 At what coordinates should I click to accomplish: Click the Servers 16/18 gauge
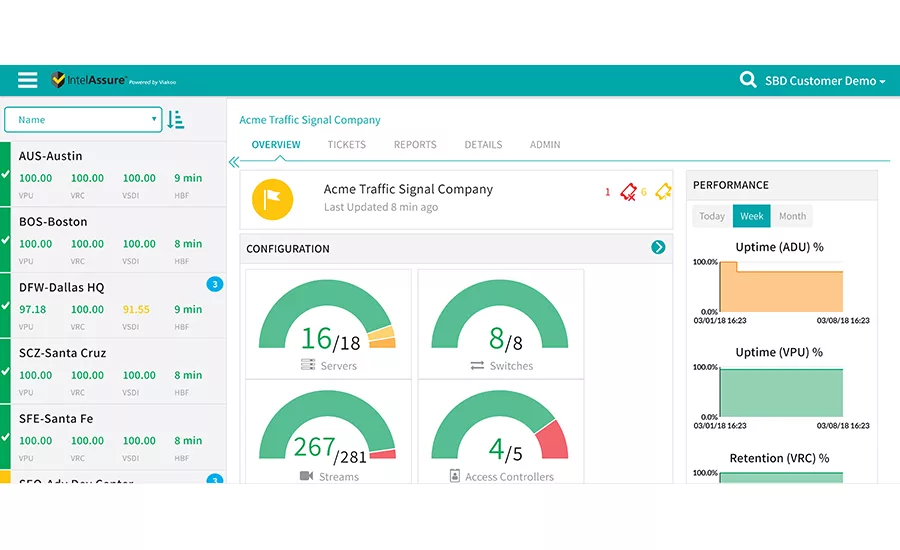coord(328,315)
